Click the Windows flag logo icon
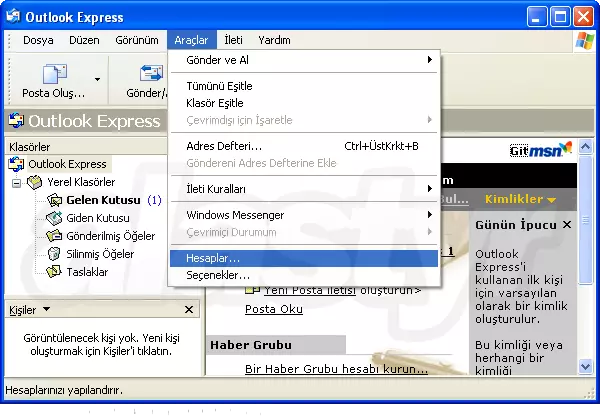 tap(584, 41)
